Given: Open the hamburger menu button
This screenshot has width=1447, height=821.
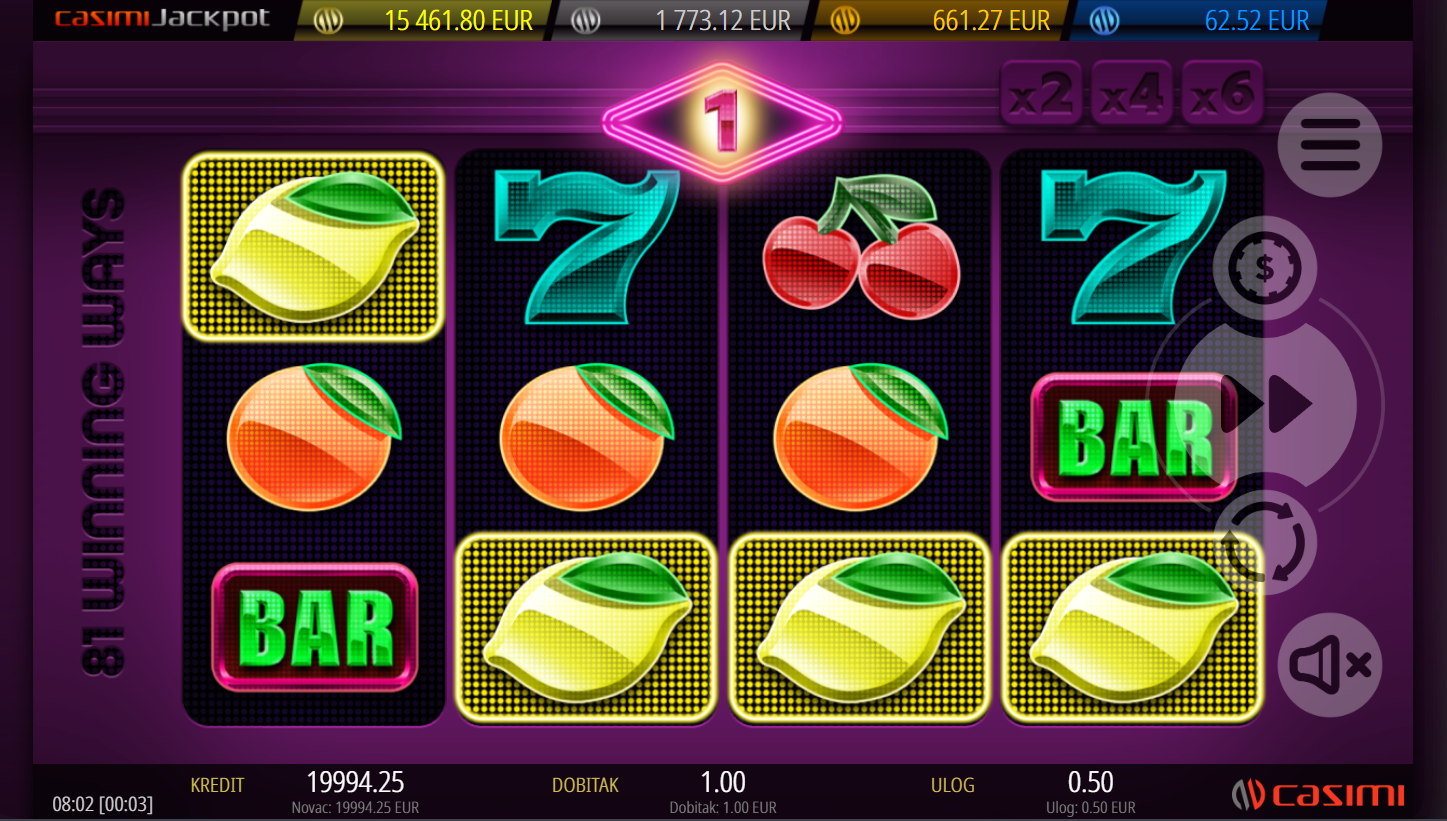Looking at the screenshot, I should pos(1330,145).
